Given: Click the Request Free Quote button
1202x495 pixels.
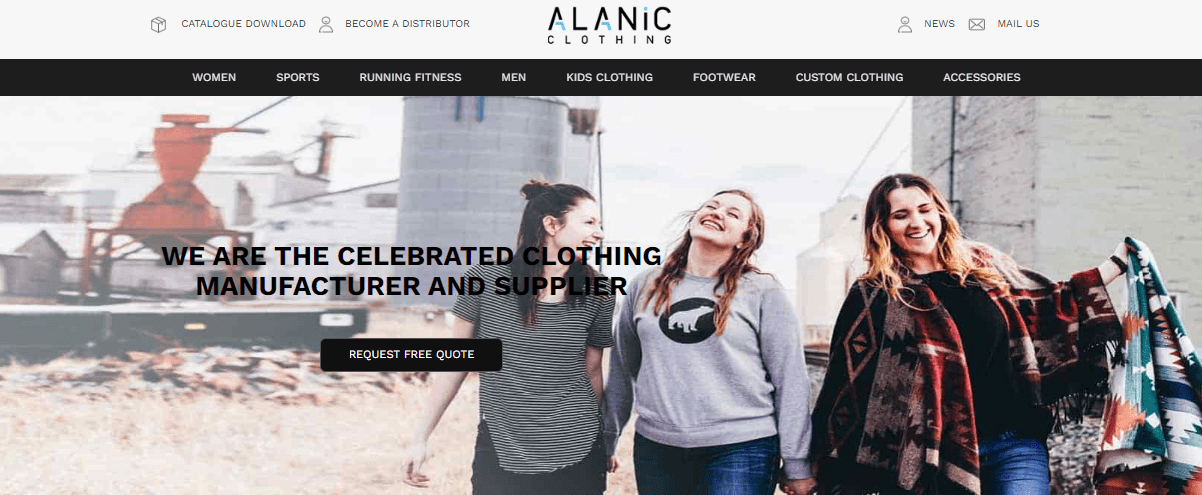Looking at the screenshot, I should coord(411,355).
